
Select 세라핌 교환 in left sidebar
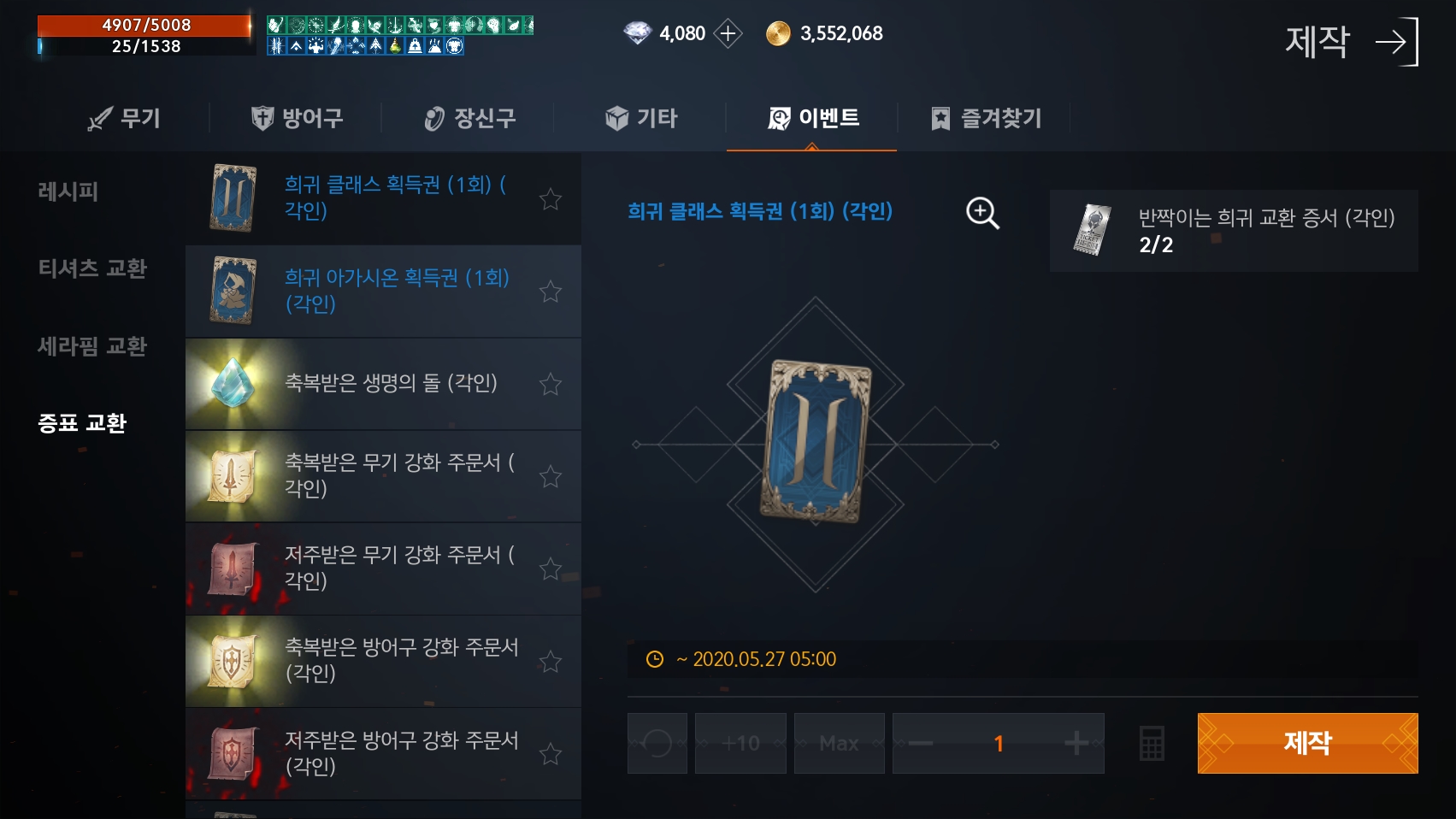pos(92,345)
